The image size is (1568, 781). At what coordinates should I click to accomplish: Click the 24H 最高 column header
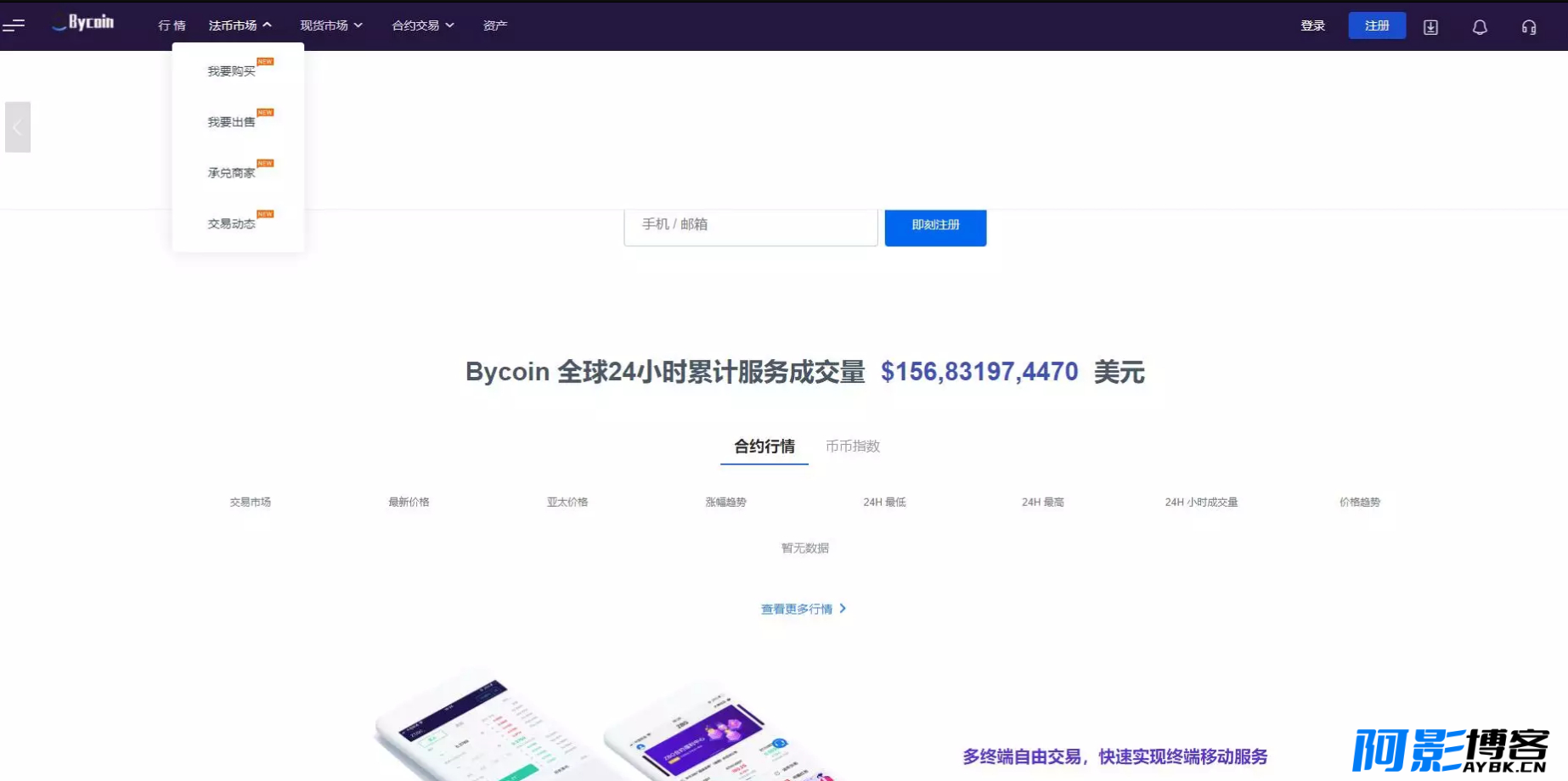tap(1042, 503)
